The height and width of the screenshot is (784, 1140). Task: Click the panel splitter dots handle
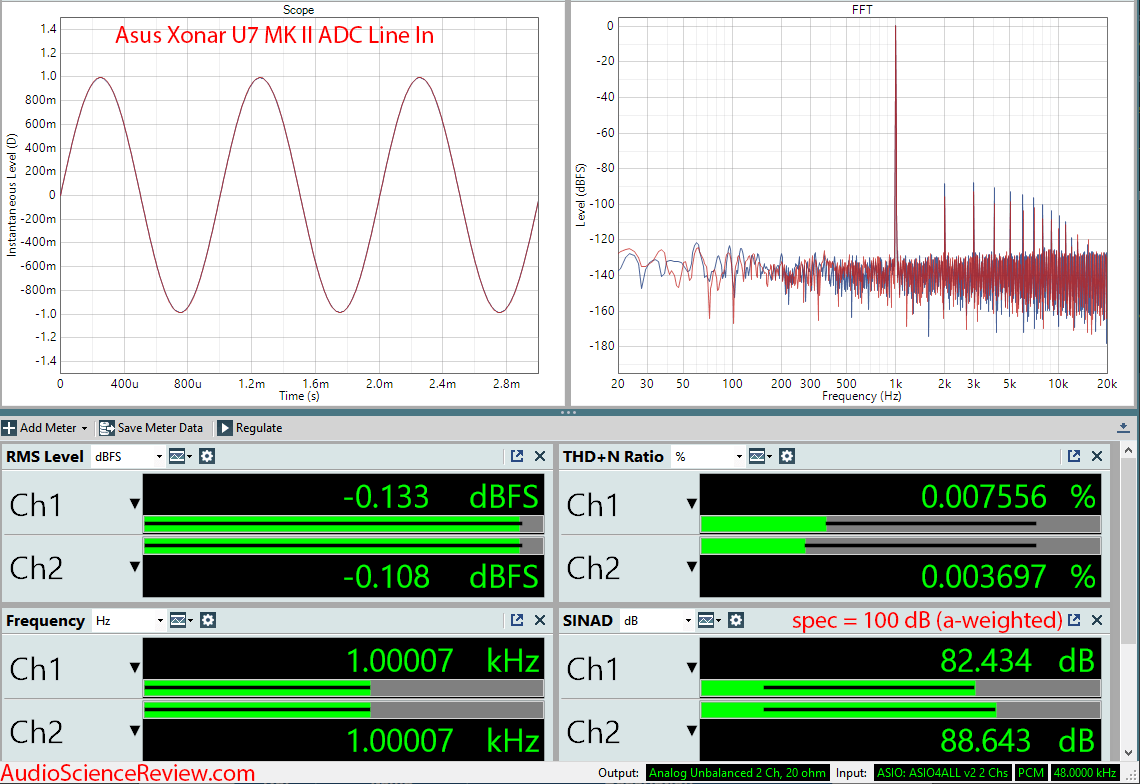[x=568, y=412]
